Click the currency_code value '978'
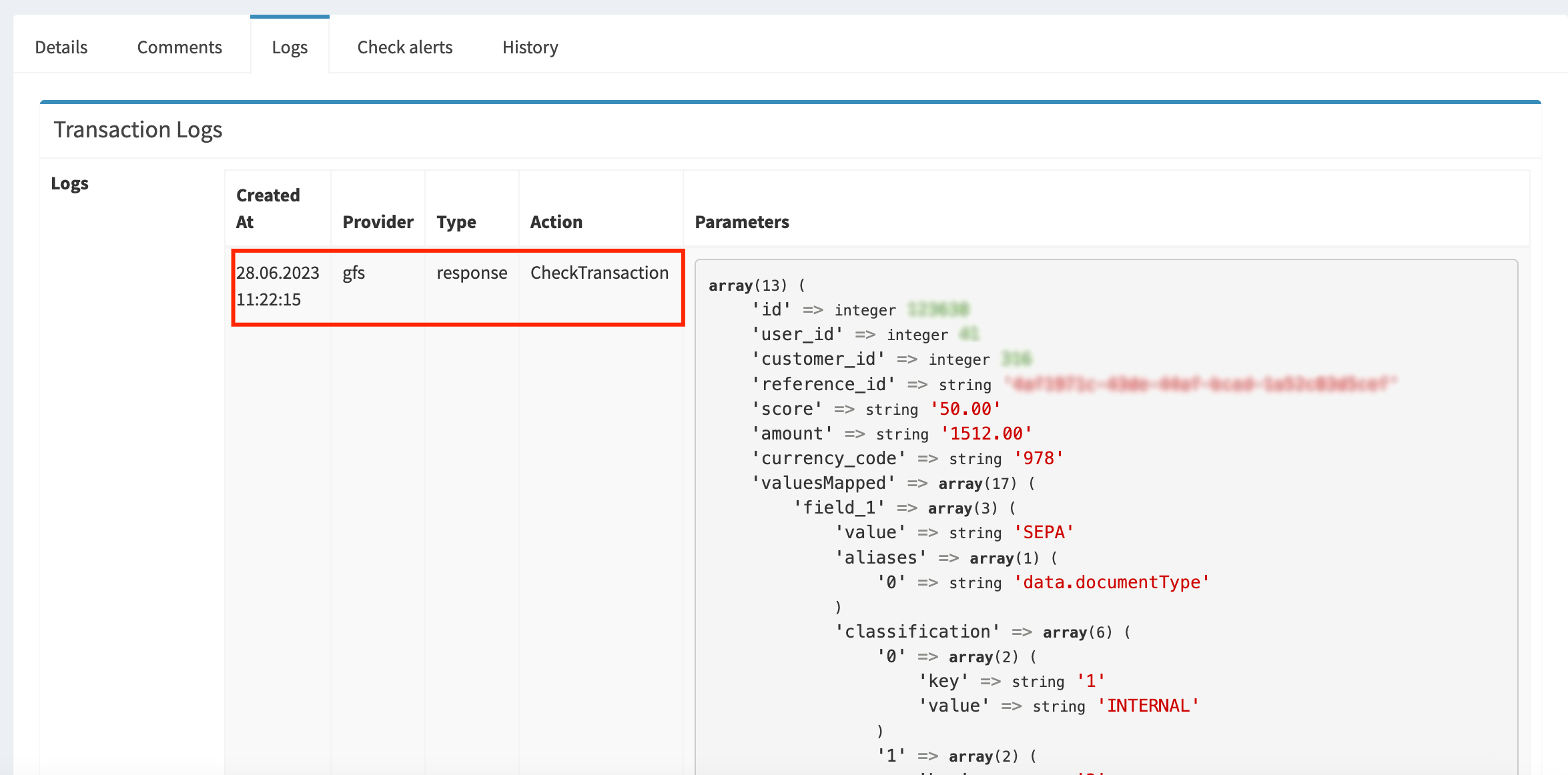The image size is (1568, 775). 1038,458
